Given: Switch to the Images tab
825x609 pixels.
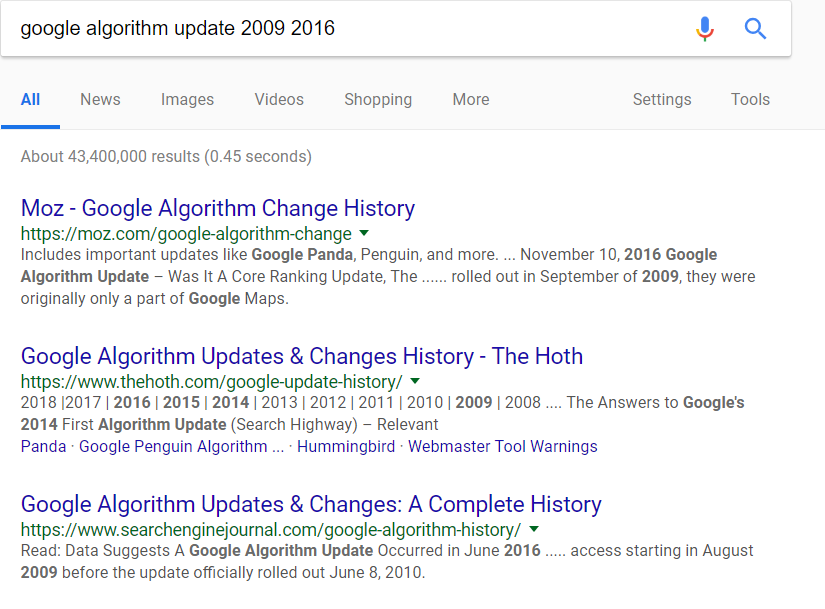Looking at the screenshot, I should pos(187,99).
